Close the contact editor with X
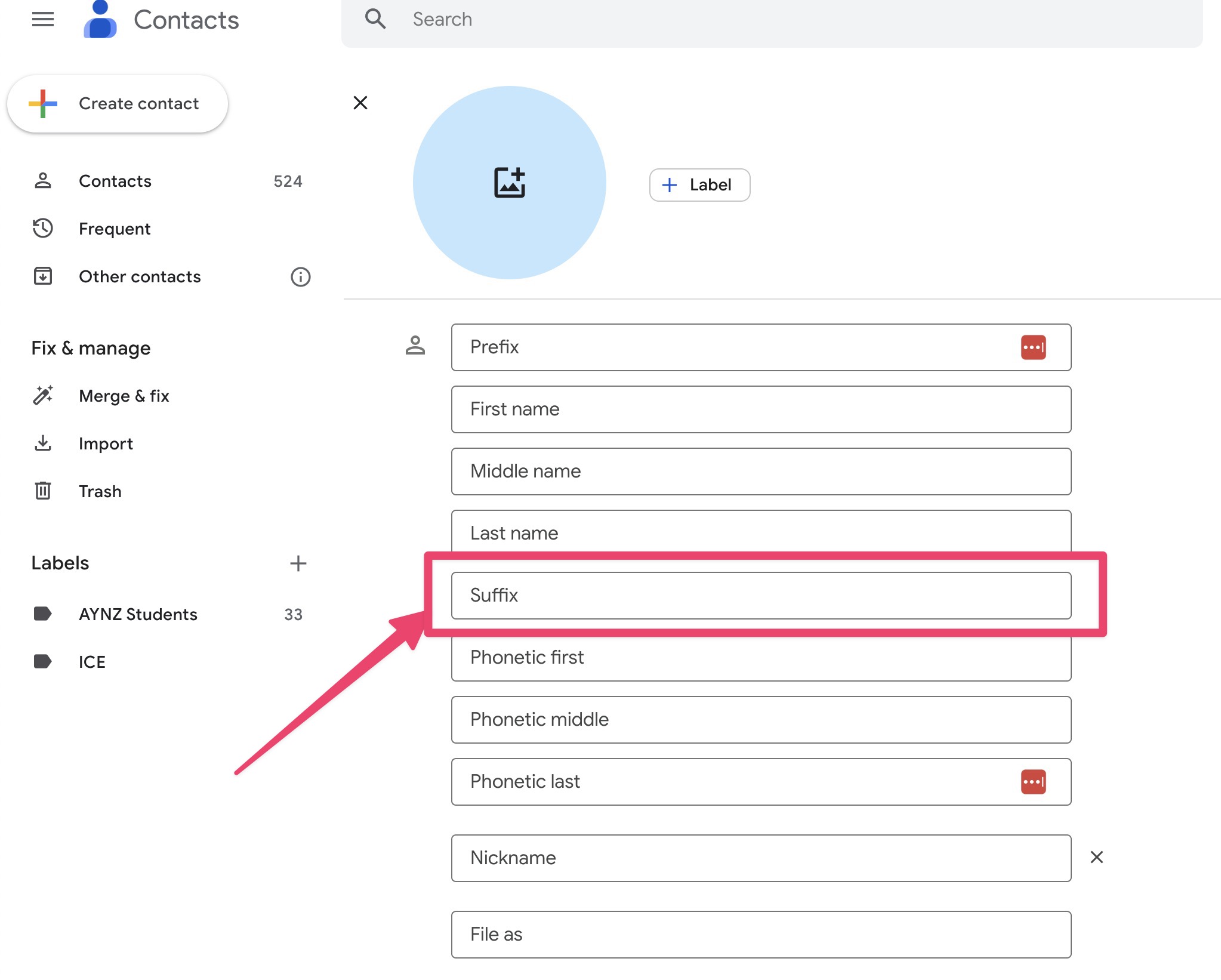This screenshot has height=980, width=1221. click(360, 103)
